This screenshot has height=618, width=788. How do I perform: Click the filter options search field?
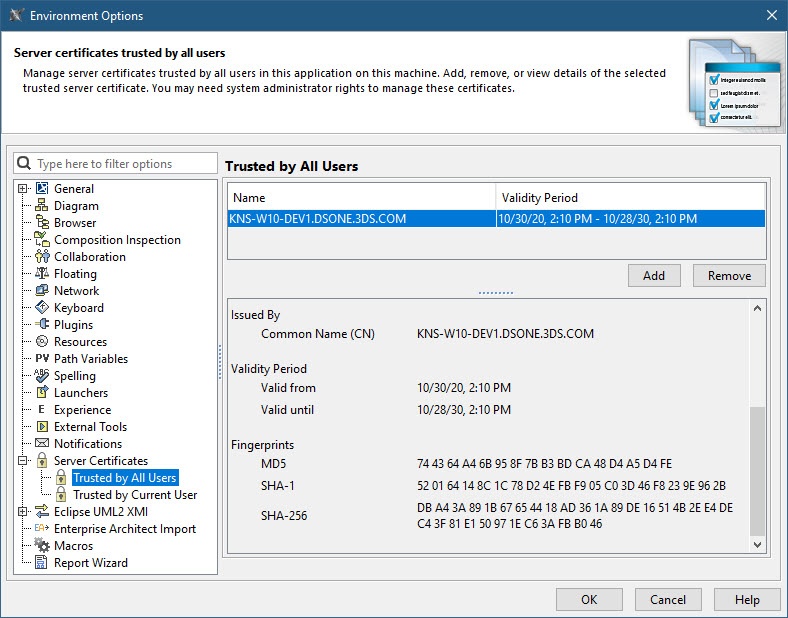click(124, 164)
